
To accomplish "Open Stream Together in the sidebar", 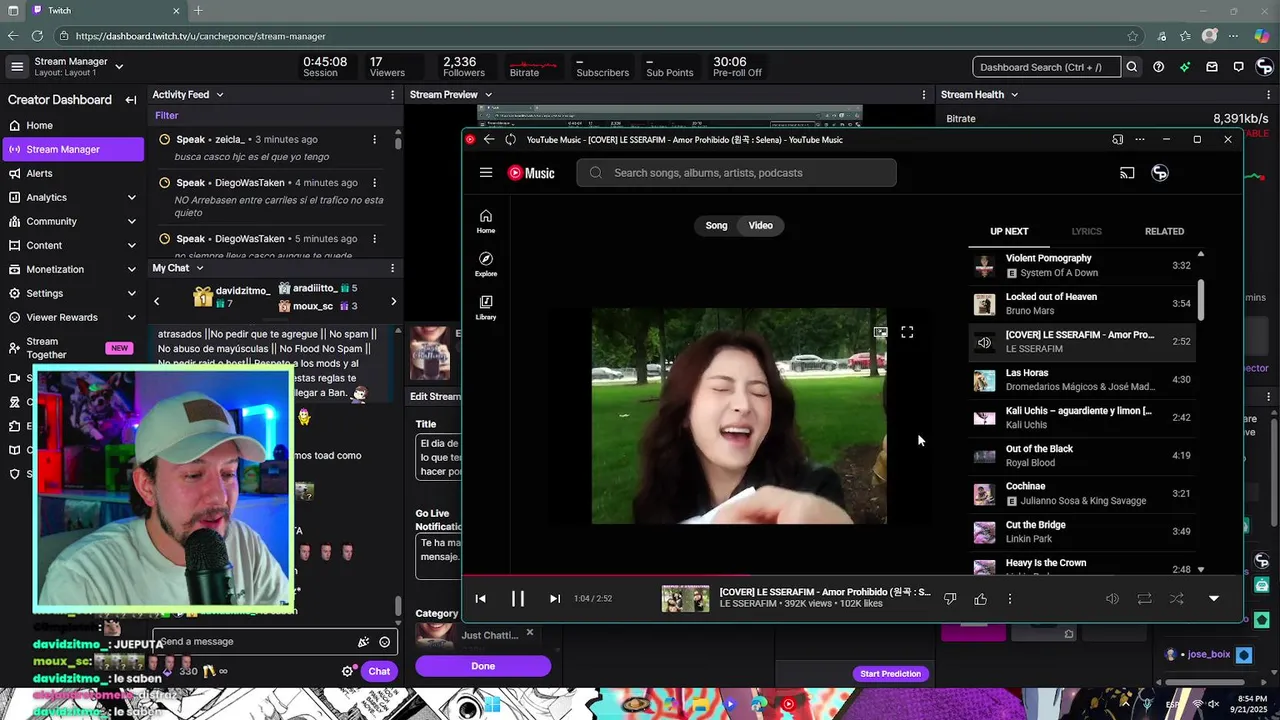I will tap(72, 348).
